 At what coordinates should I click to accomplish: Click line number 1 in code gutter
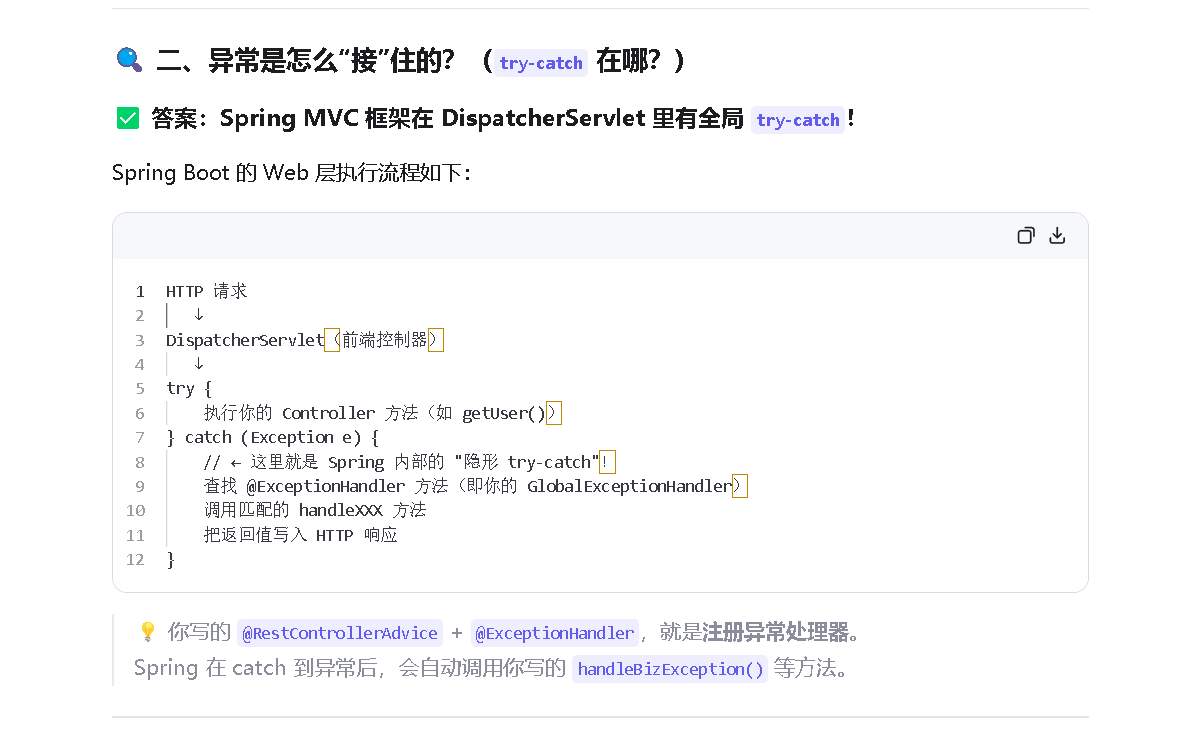pos(140,291)
